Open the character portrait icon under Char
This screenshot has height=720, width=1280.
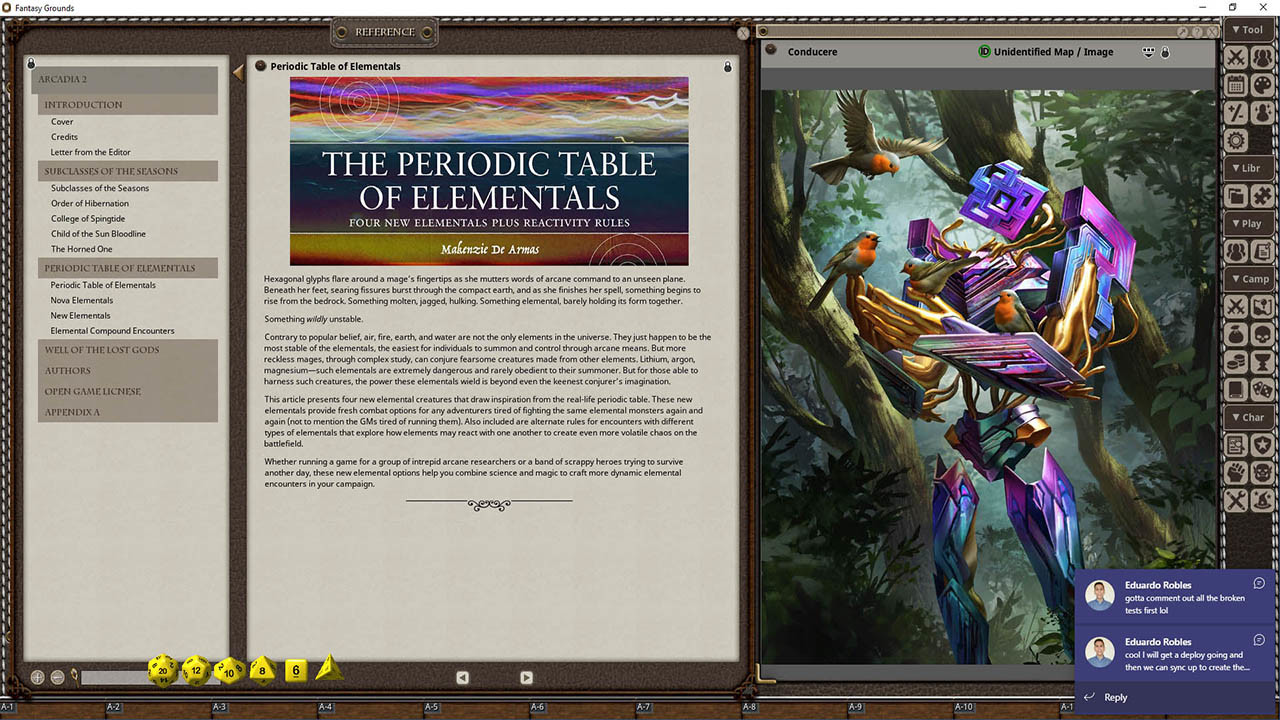point(1236,445)
